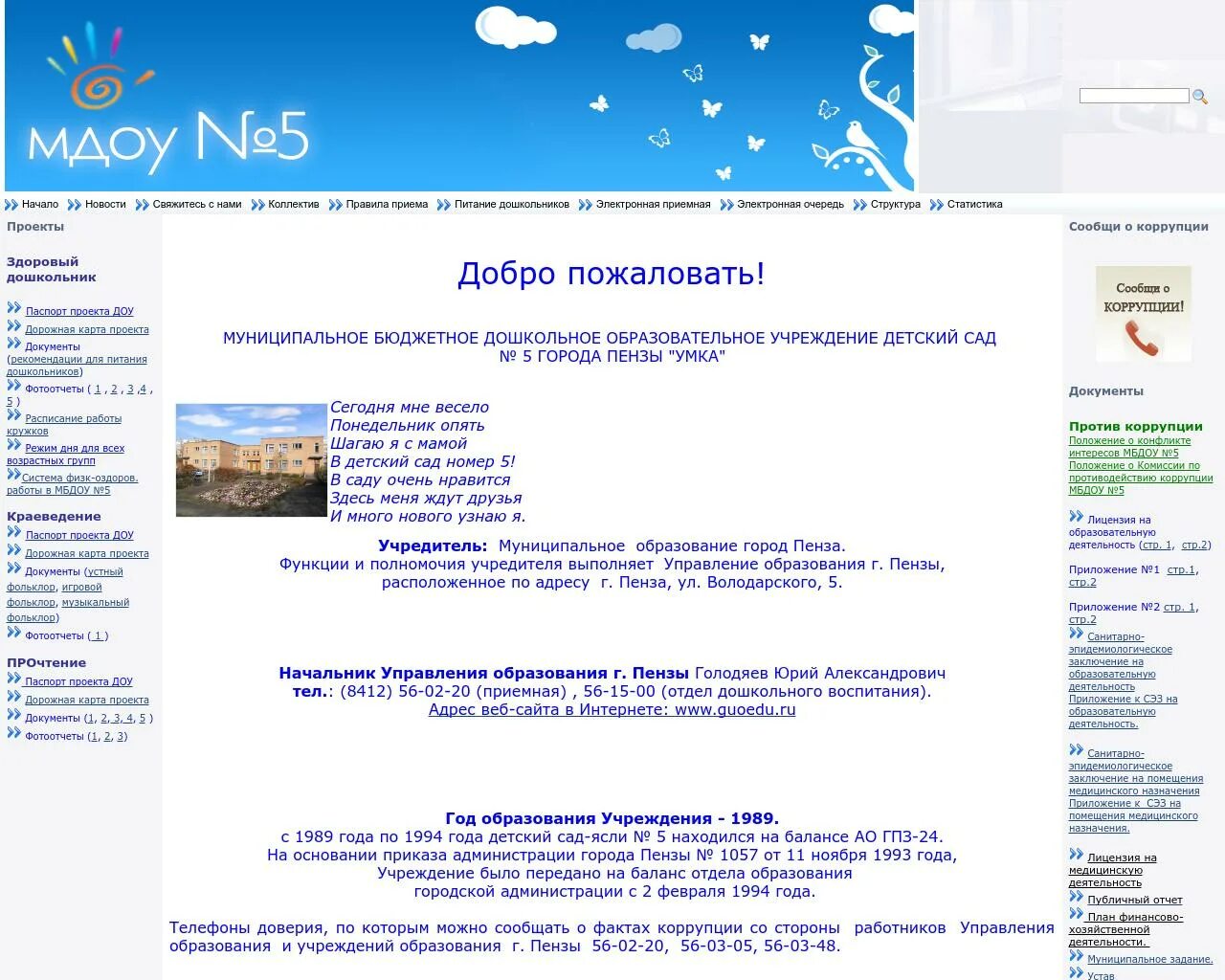Click arrow icon beside Электронная приемная
This screenshot has height=980, width=1225.
tap(586, 205)
